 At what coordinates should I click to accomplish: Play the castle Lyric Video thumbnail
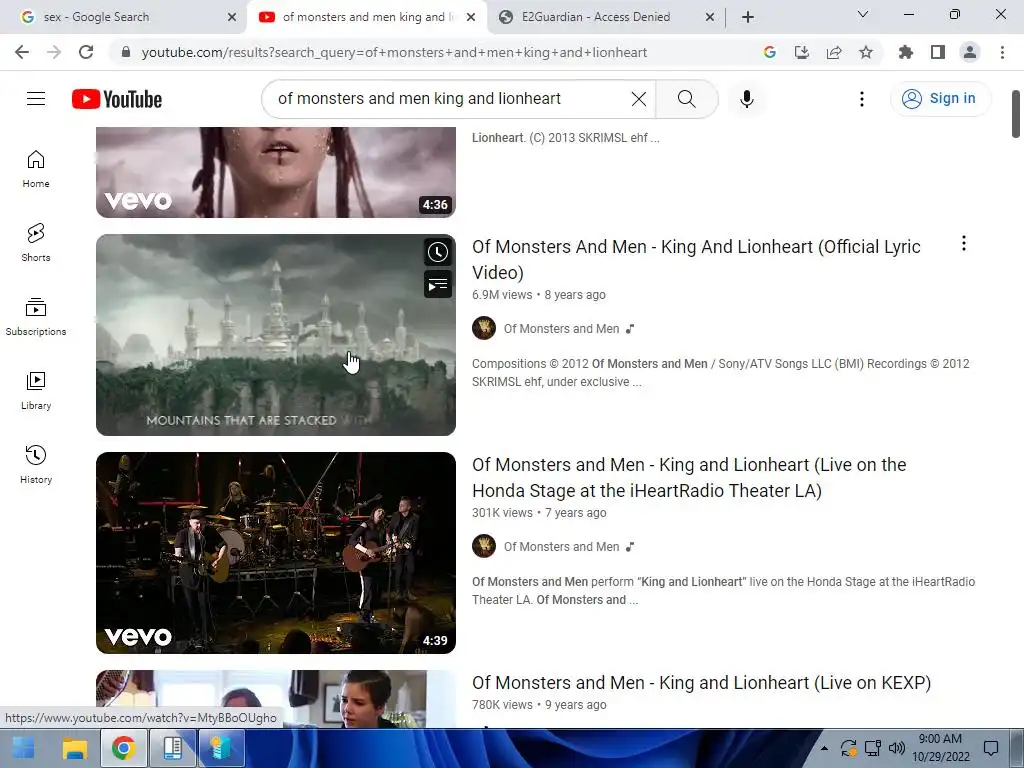pyautogui.click(x=276, y=335)
